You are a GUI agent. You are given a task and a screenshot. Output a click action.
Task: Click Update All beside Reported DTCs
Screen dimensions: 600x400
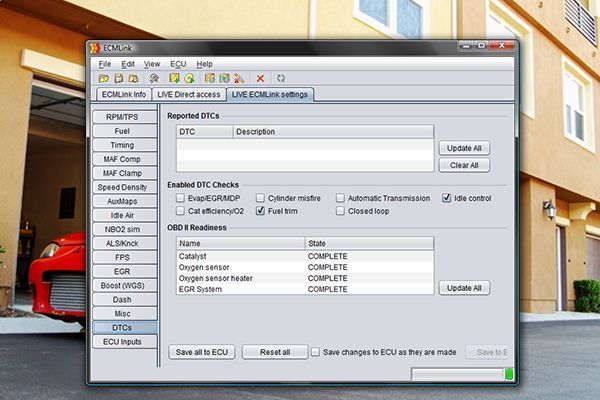(x=464, y=148)
